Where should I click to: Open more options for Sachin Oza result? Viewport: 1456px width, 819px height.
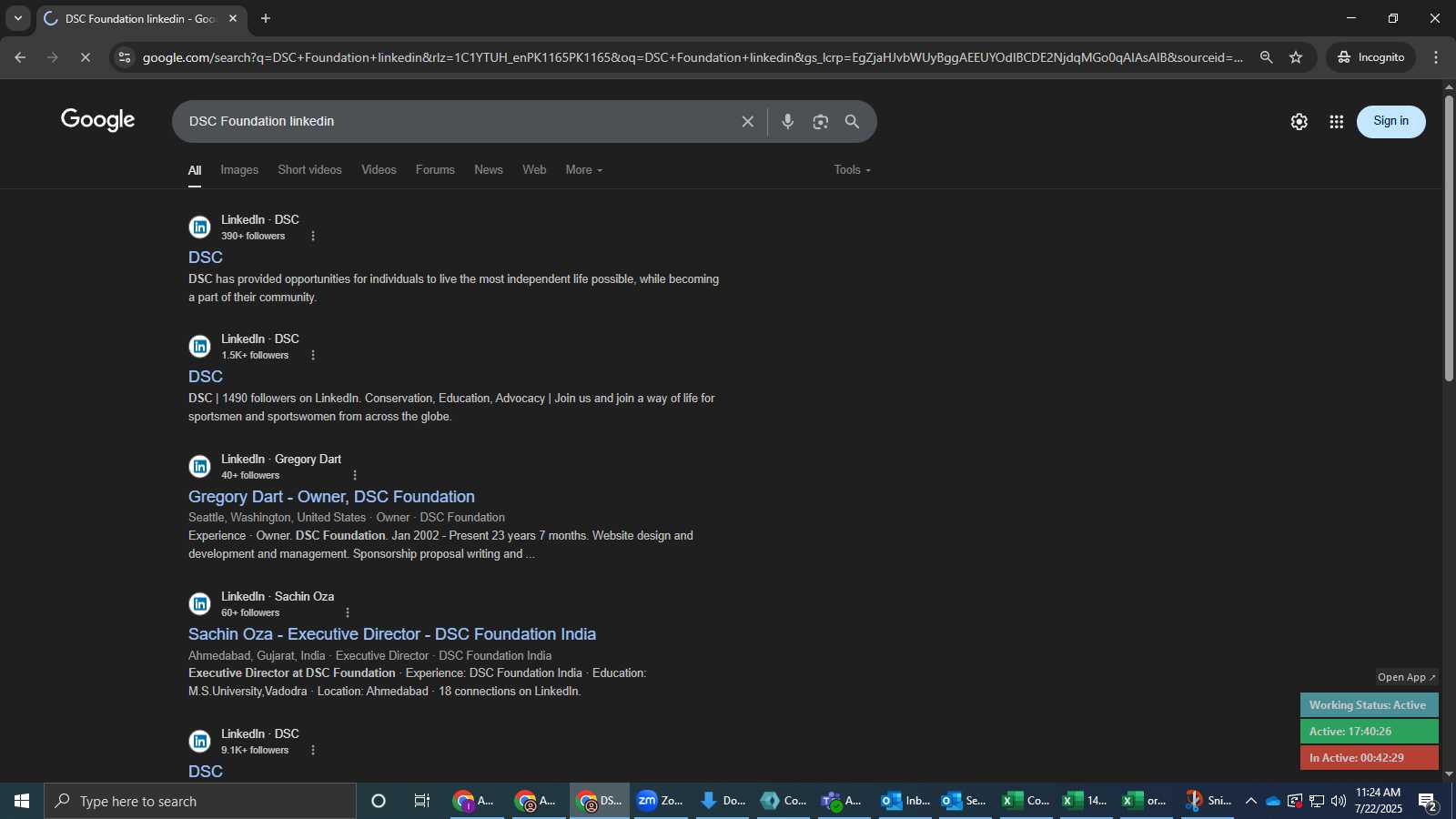click(348, 613)
